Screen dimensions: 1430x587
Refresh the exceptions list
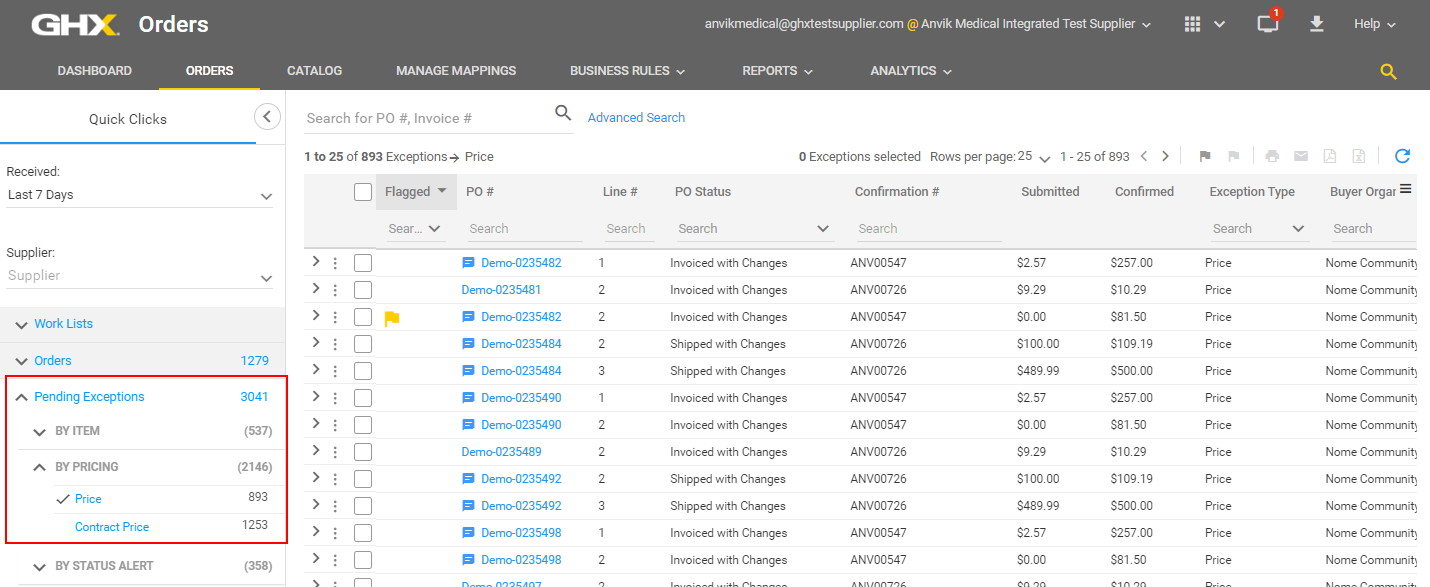click(x=1402, y=156)
